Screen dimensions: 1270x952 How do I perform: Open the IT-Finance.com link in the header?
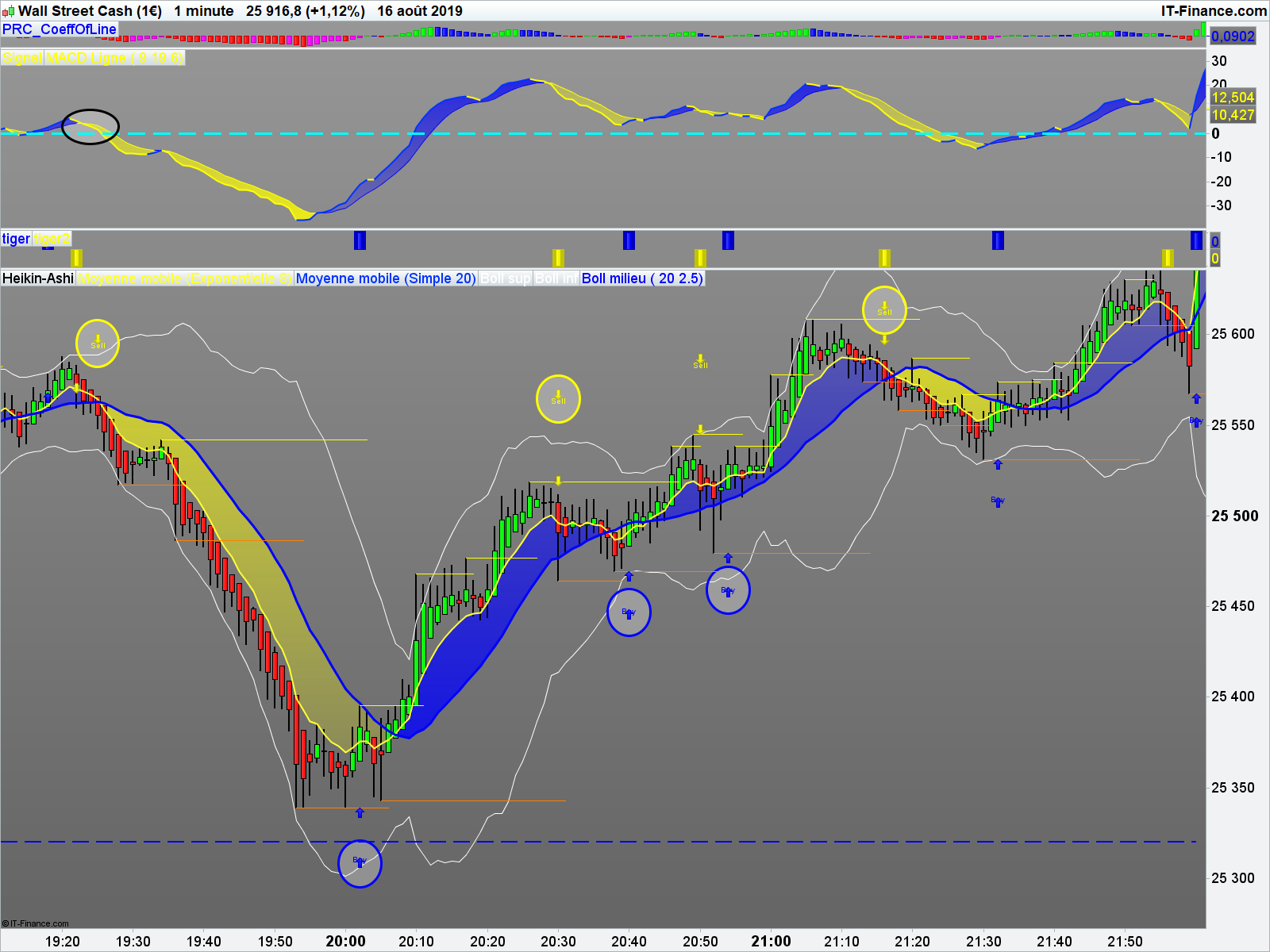pyautogui.click(x=1214, y=11)
